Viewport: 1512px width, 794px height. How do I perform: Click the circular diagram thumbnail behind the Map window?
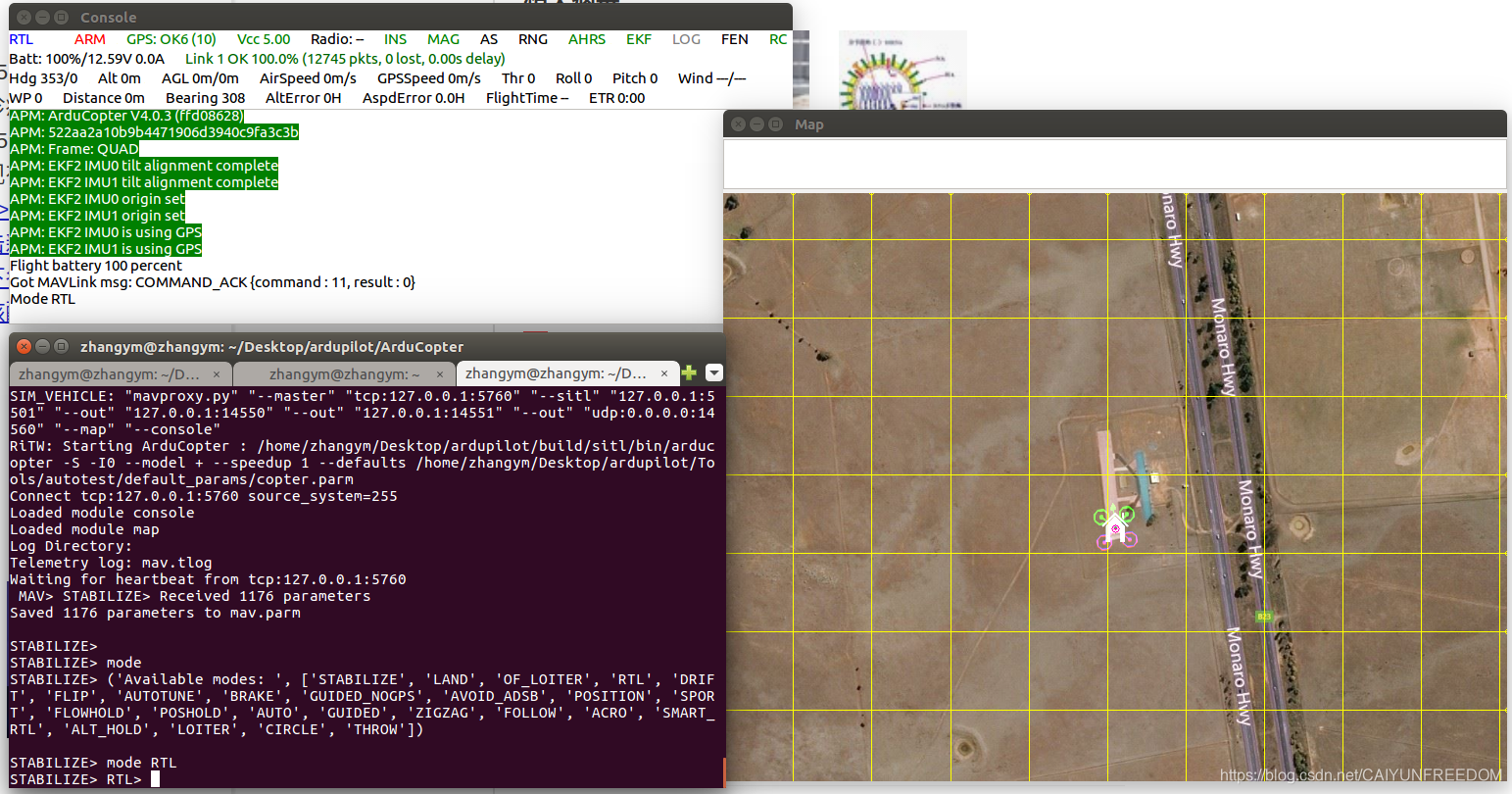click(x=902, y=70)
